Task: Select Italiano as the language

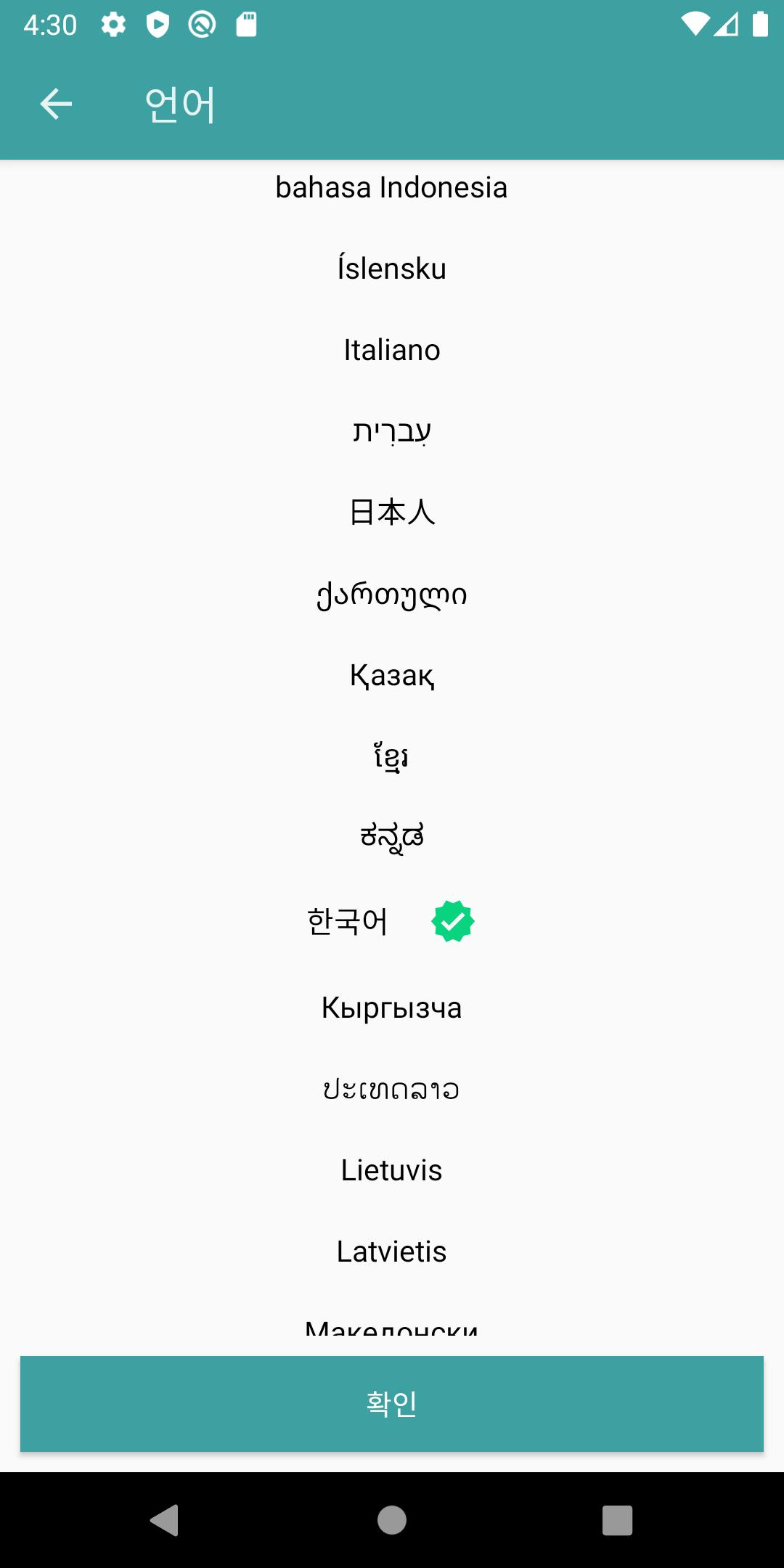Action: 392,350
